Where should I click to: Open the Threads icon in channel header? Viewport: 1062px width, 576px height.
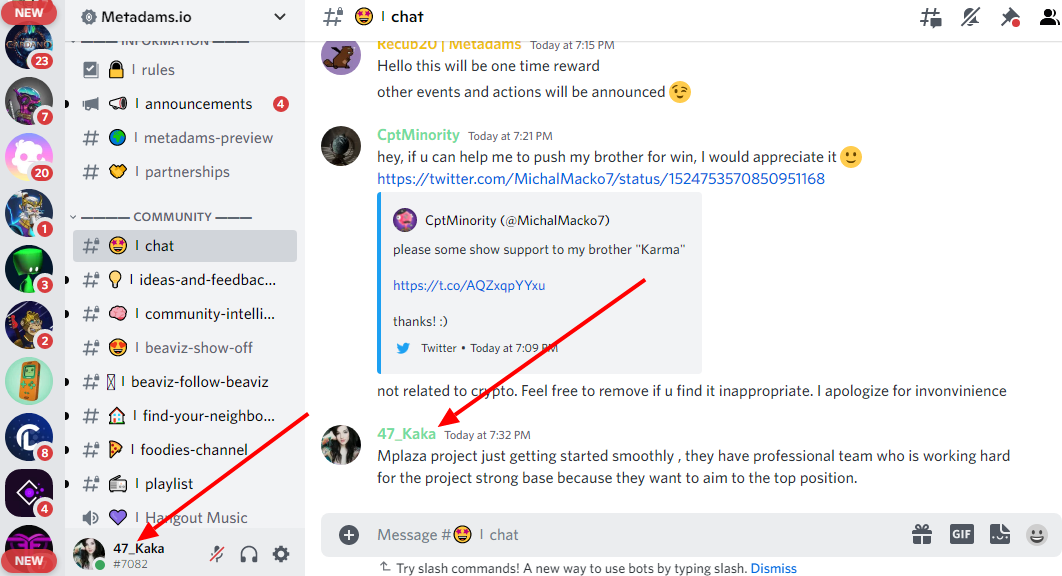point(931,17)
